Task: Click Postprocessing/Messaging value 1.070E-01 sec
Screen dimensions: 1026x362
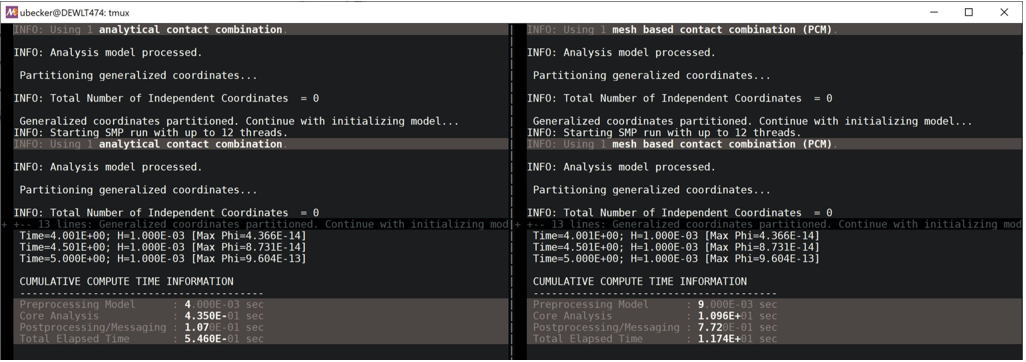Action: coord(224,327)
